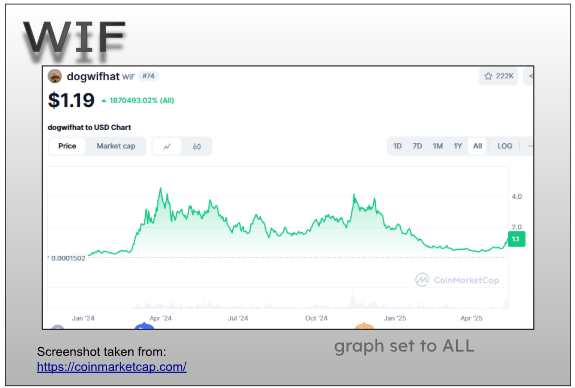575x388 pixels.
Task: Set chart range to 1Y
Action: click(458, 146)
